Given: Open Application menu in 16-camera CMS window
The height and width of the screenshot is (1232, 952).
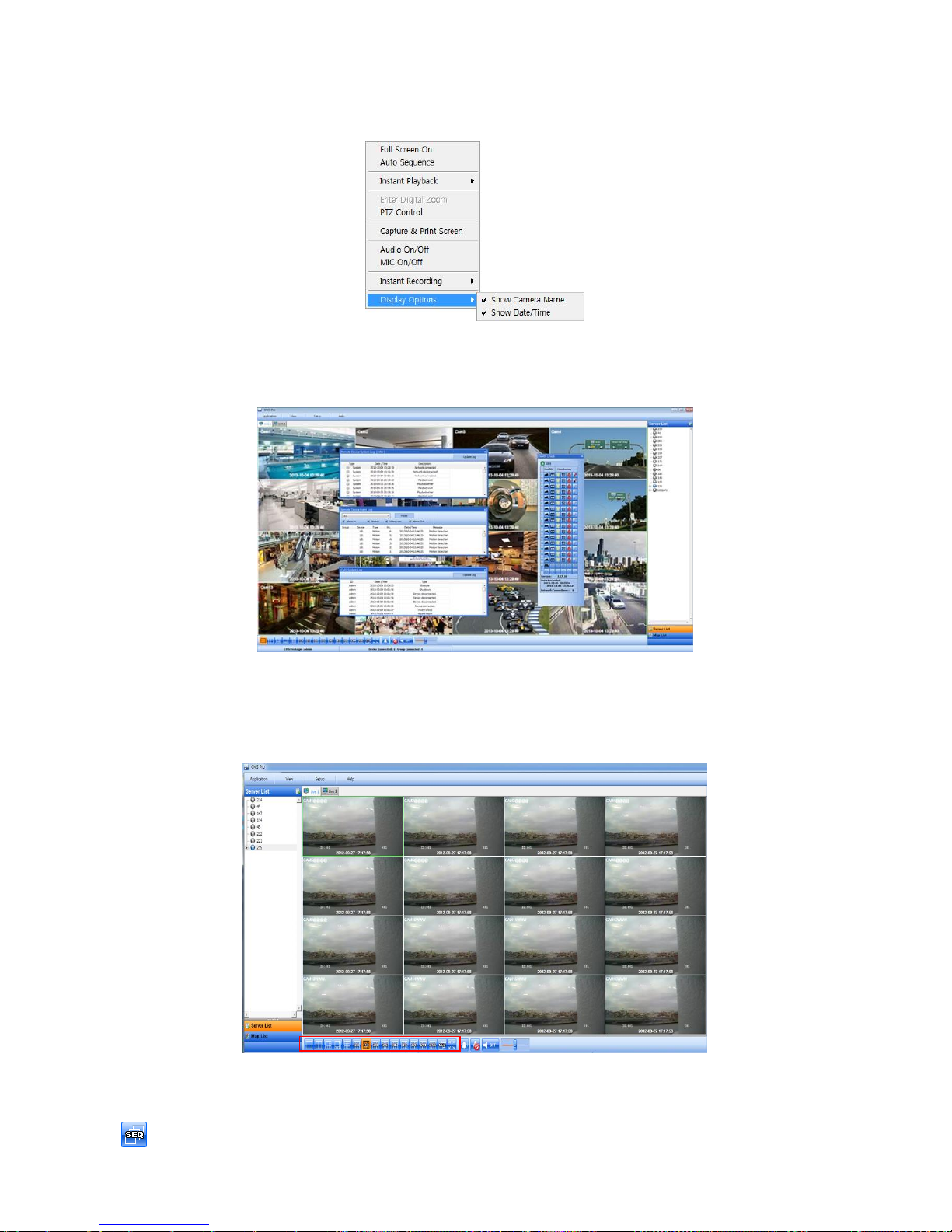Looking at the screenshot, I should [x=259, y=779].
